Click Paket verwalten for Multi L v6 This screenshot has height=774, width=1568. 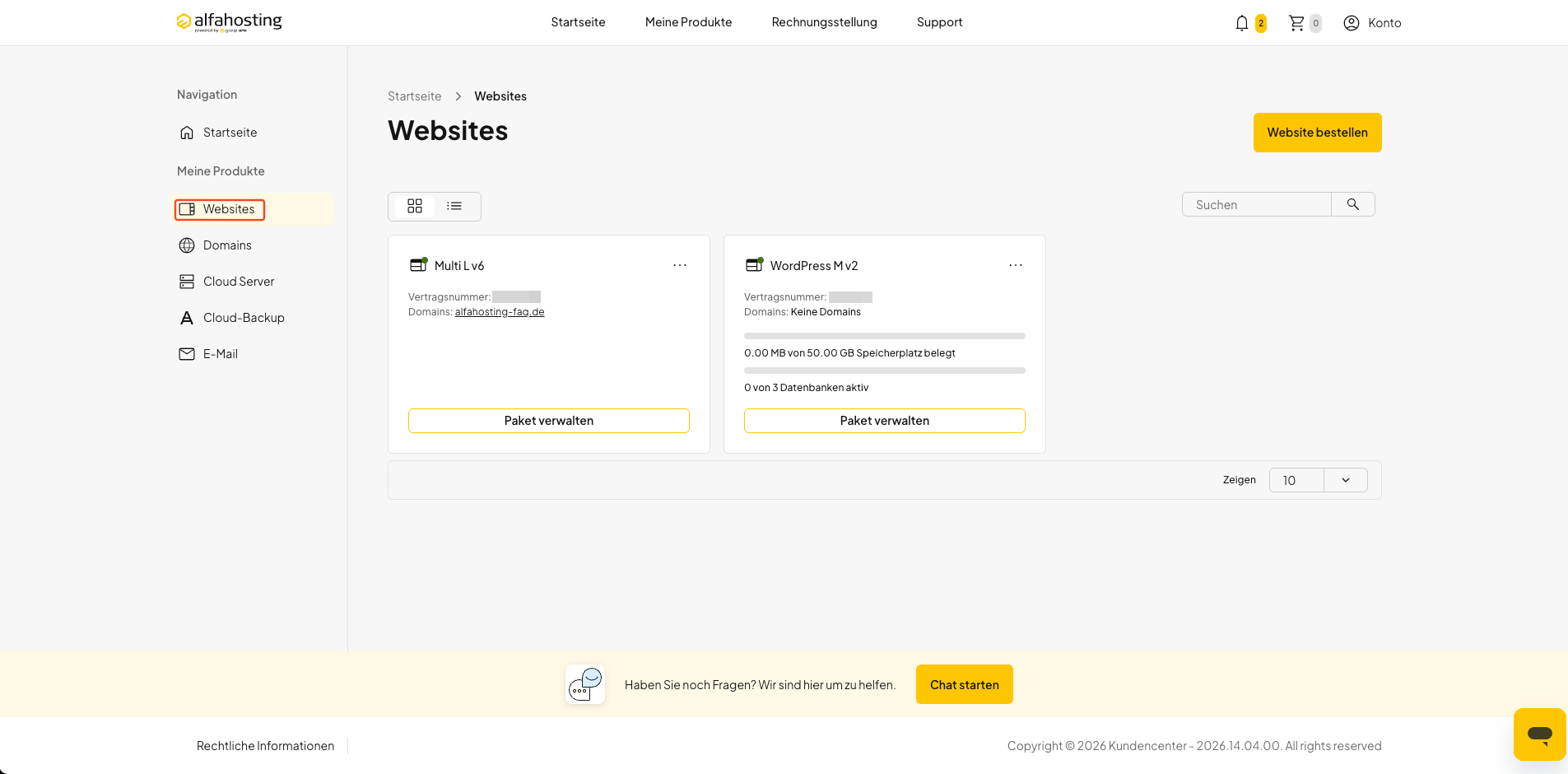point(549,421)
